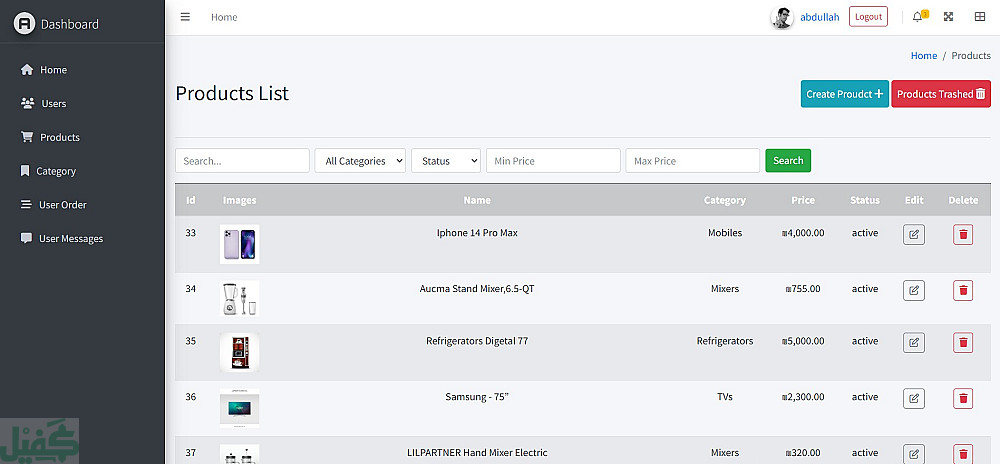This screenshot has width=1000, height=464.
Task: Go to Category in the sidebar
Action: (55, 171)
